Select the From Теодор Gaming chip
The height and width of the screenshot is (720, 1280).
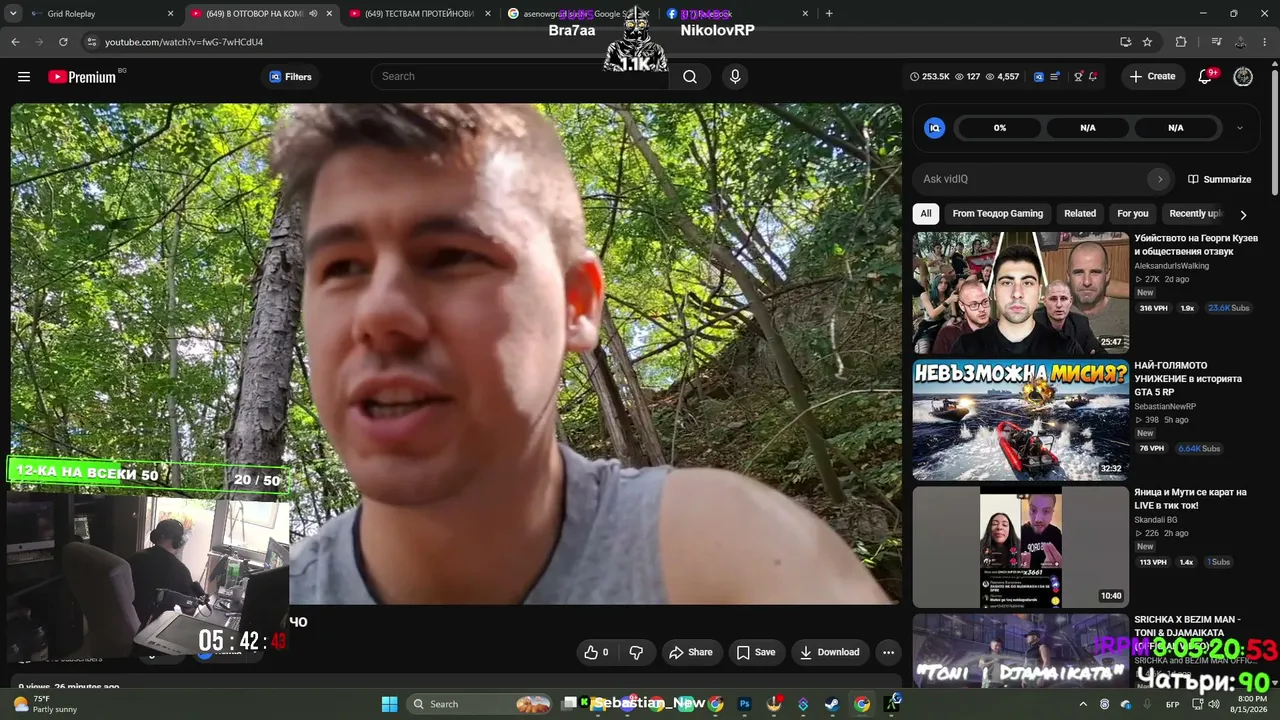point(998,213)
